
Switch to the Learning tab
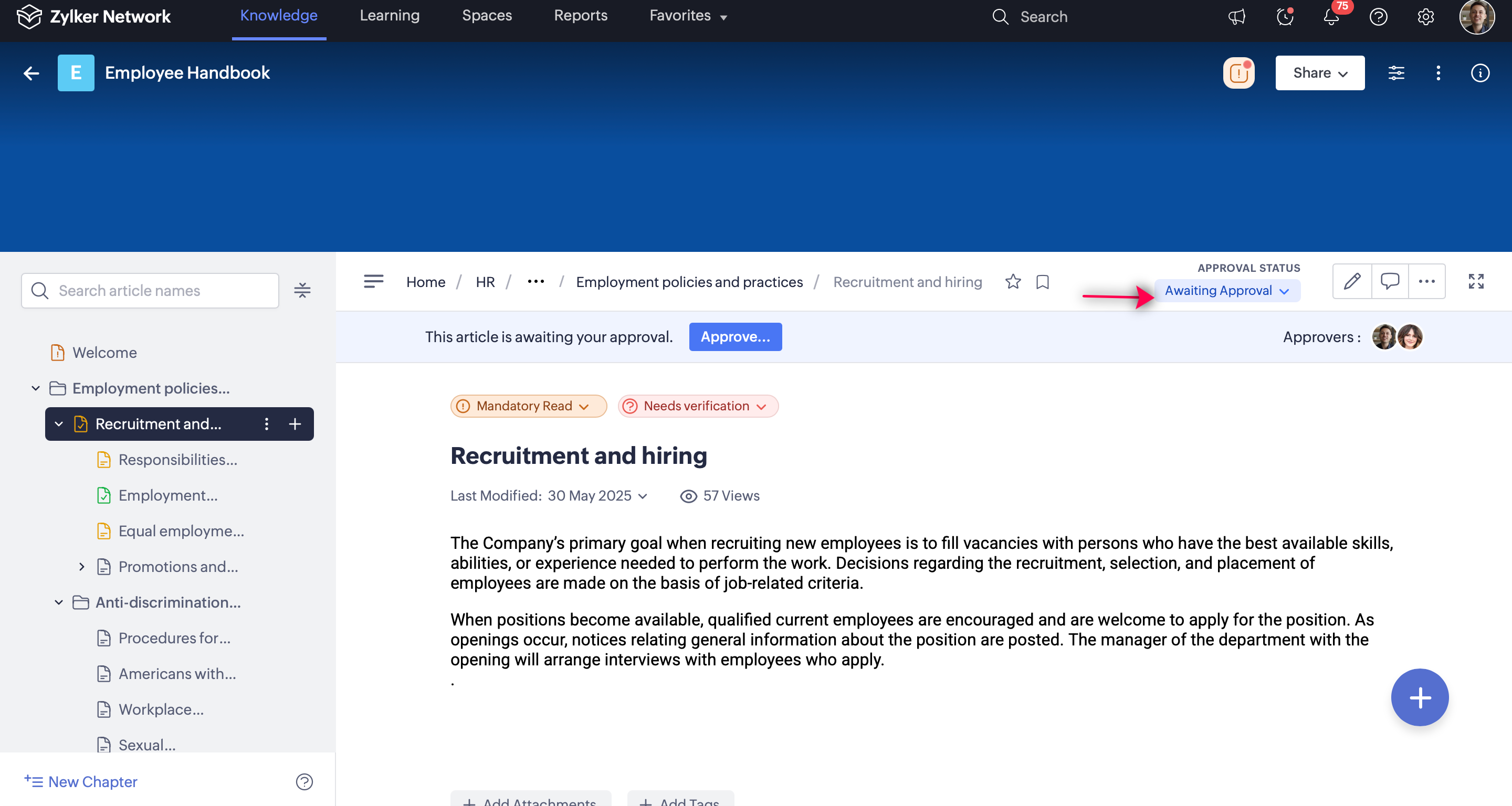[x=389, y=16]
